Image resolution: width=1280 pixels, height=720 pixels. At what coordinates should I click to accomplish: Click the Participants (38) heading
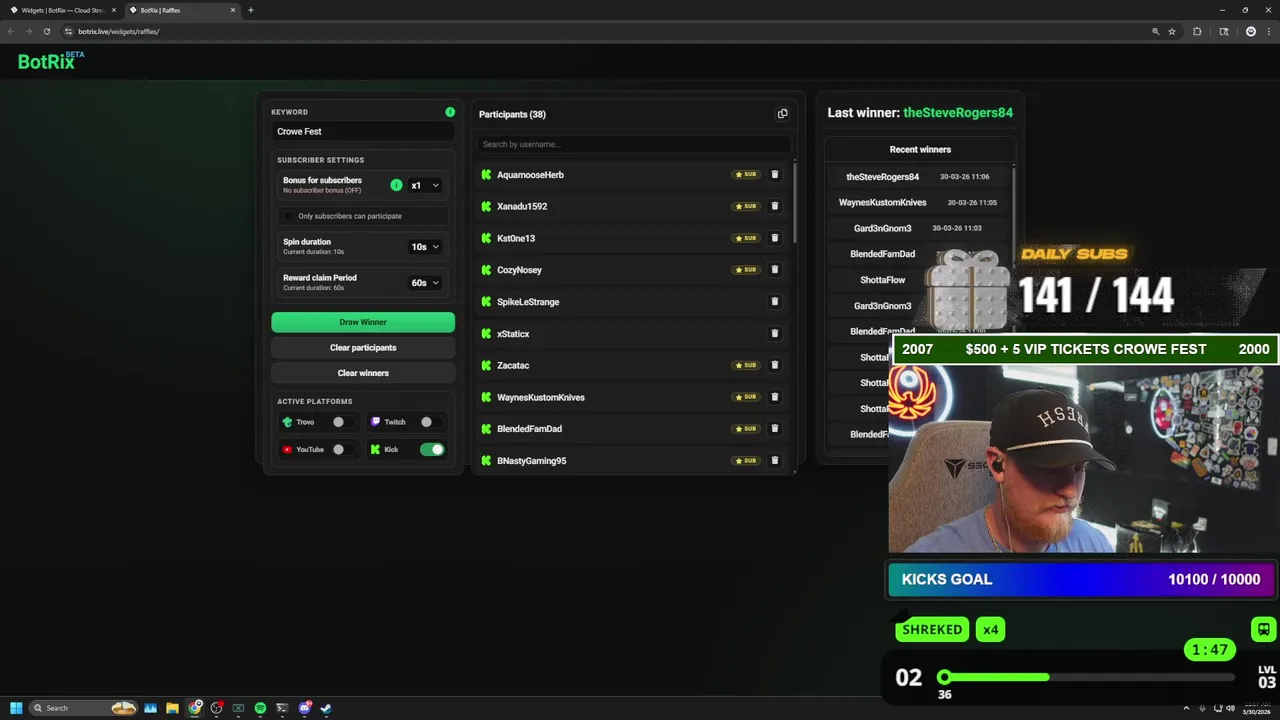coord(512,114)
